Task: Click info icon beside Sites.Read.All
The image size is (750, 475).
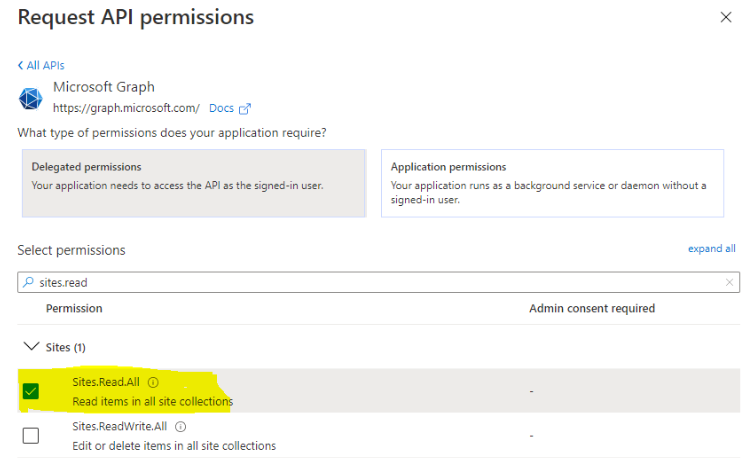Action: tap(153, 382)
